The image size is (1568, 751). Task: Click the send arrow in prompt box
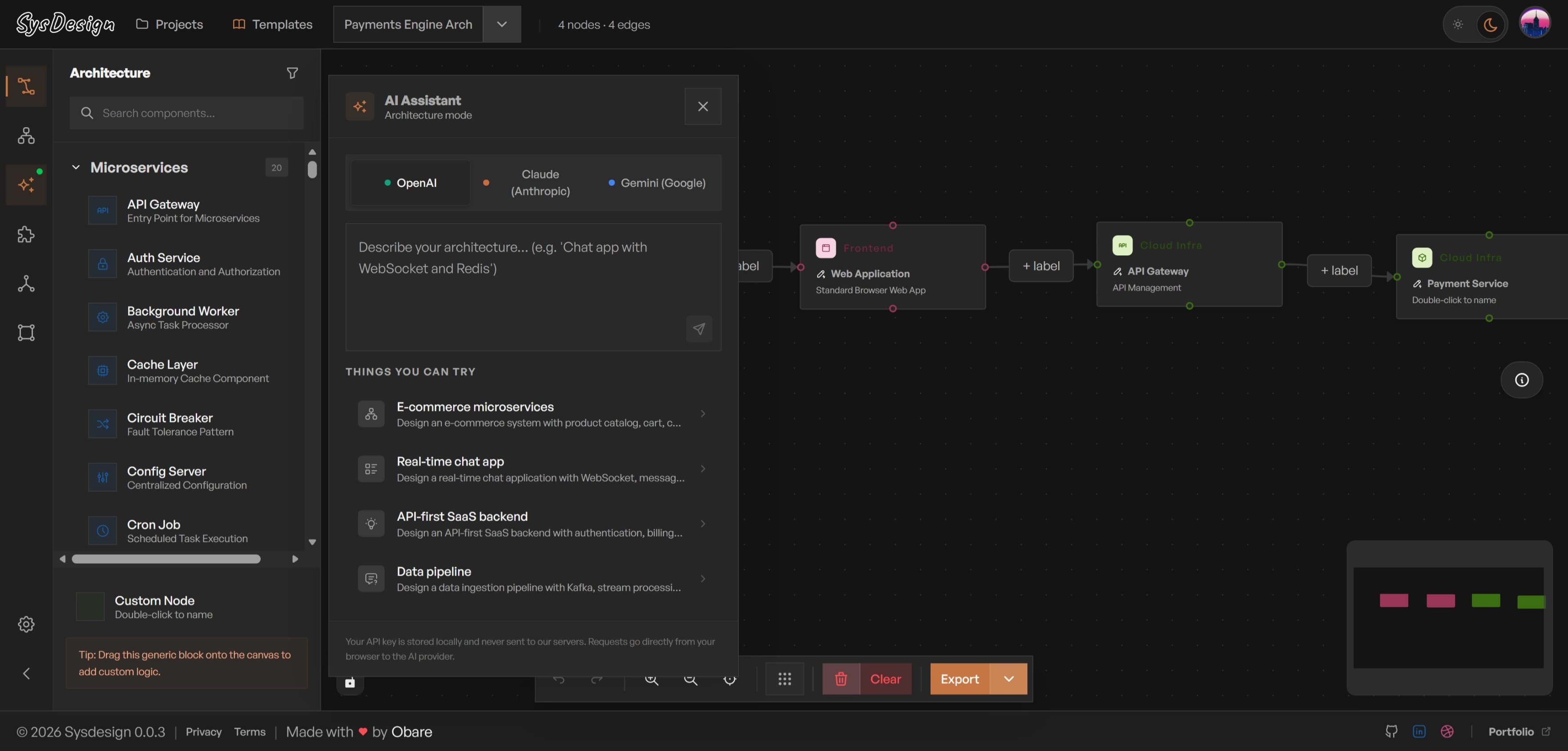tap(699, 329)
